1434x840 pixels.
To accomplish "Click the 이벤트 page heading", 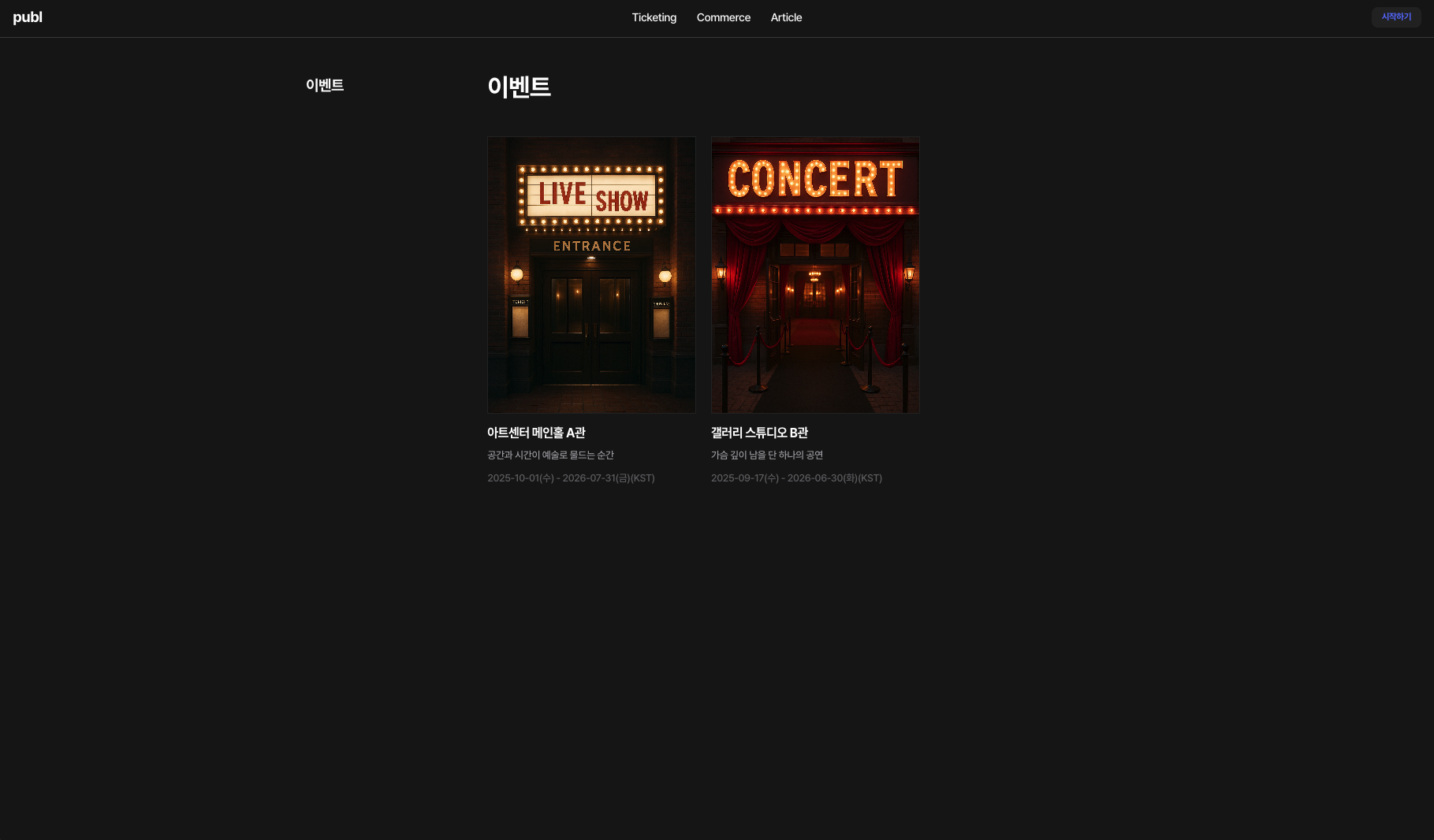I will tap(520, 87).
